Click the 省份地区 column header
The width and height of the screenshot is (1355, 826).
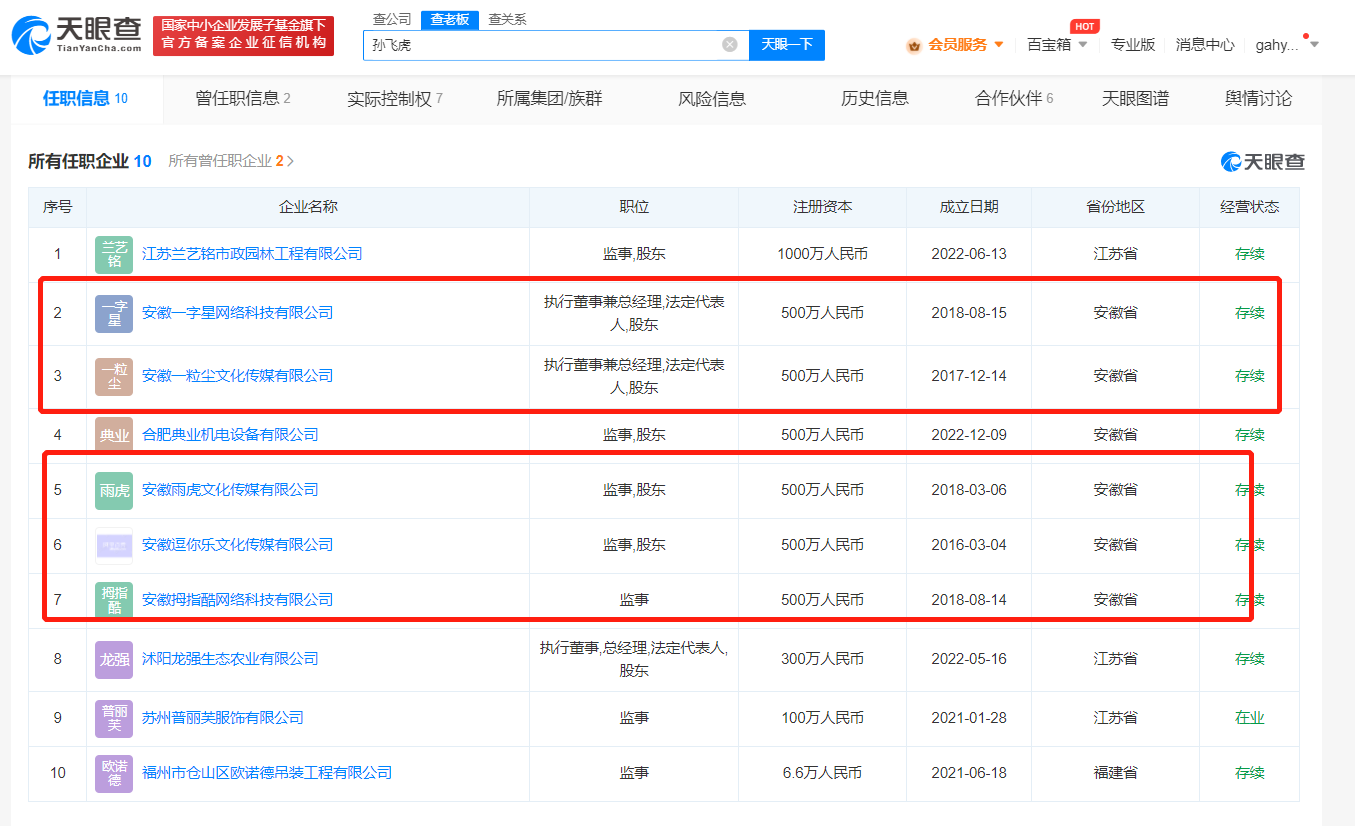coord(1116,207)
